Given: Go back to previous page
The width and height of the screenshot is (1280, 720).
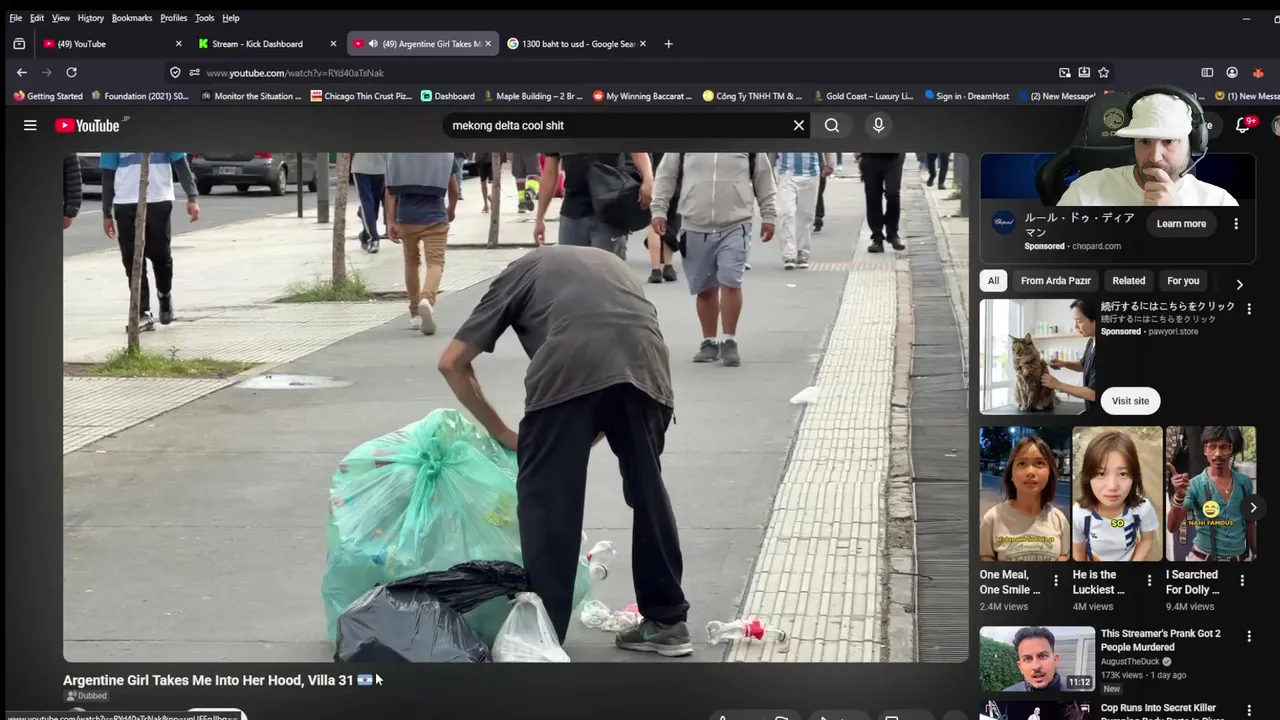Looking at the screenshot, I should pos(22,72).
